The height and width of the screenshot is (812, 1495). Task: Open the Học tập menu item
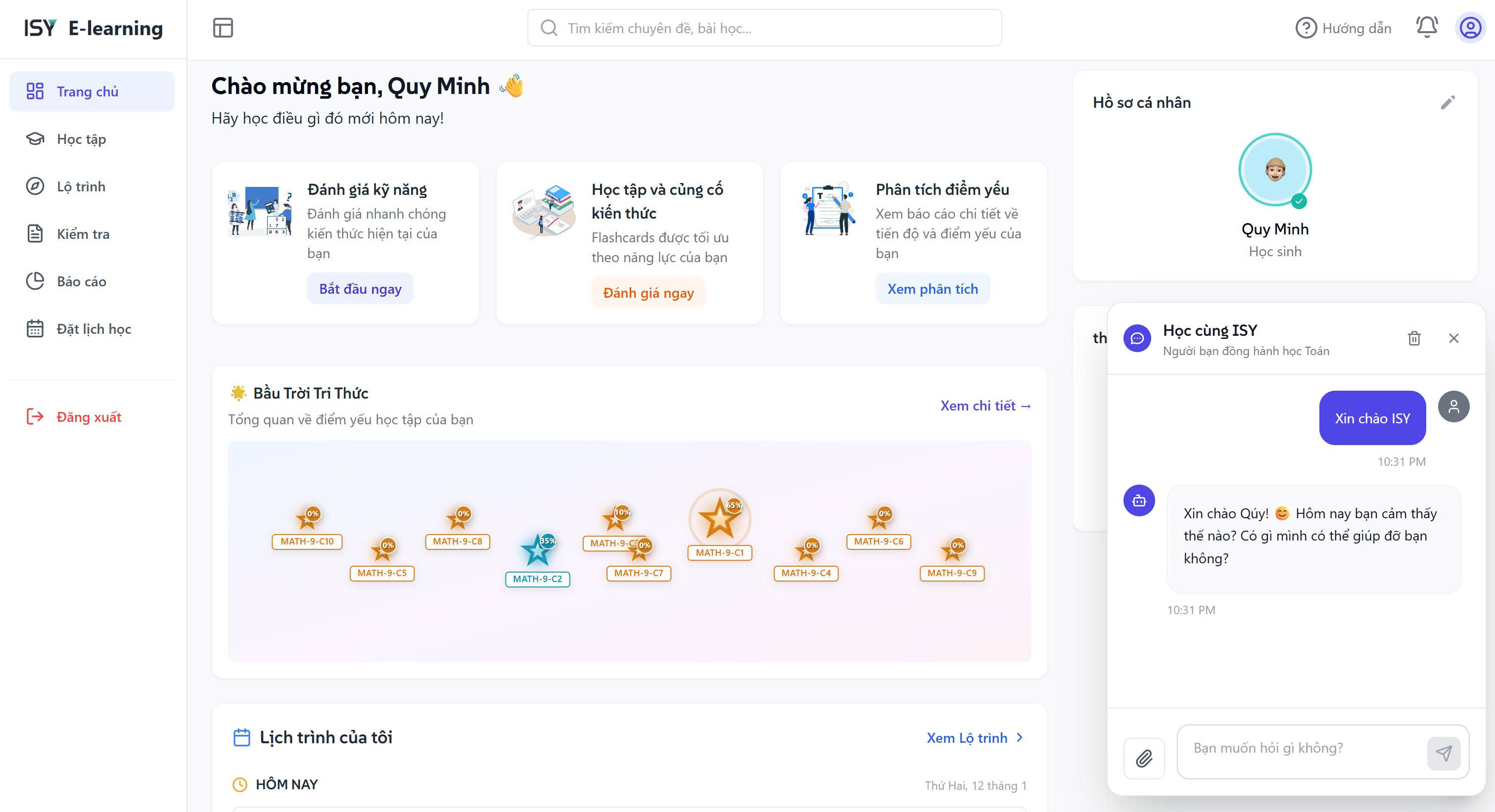(81, 139)
